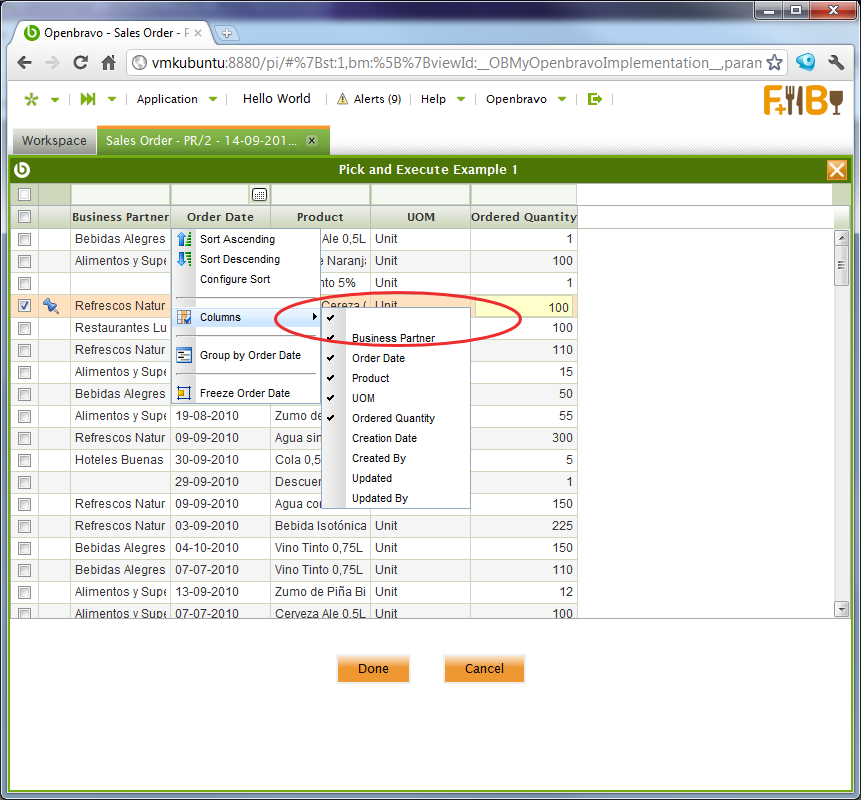The width and height of the screenshot is (861, 800).
Task: Click the blue extension icon in browser toolbar
Action: tap(806, 62)
